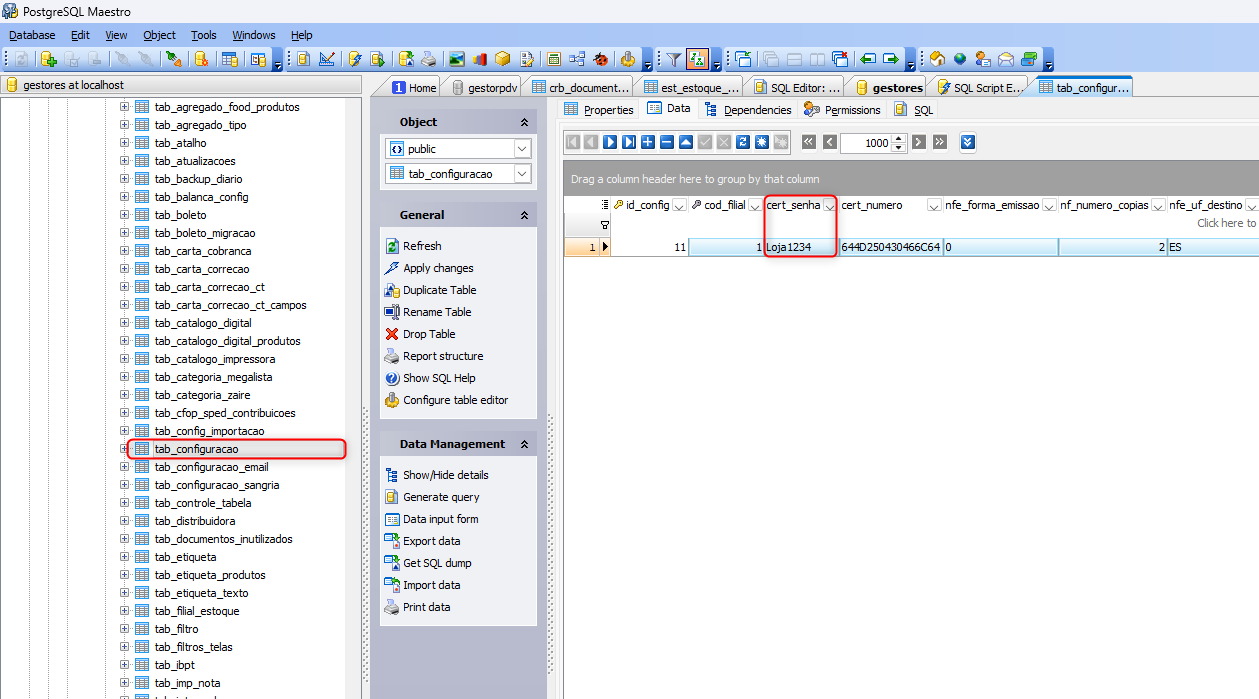Viewport: 1259px width, 699px height.
Task: Open the Tools menu
Action: (203, 35)
